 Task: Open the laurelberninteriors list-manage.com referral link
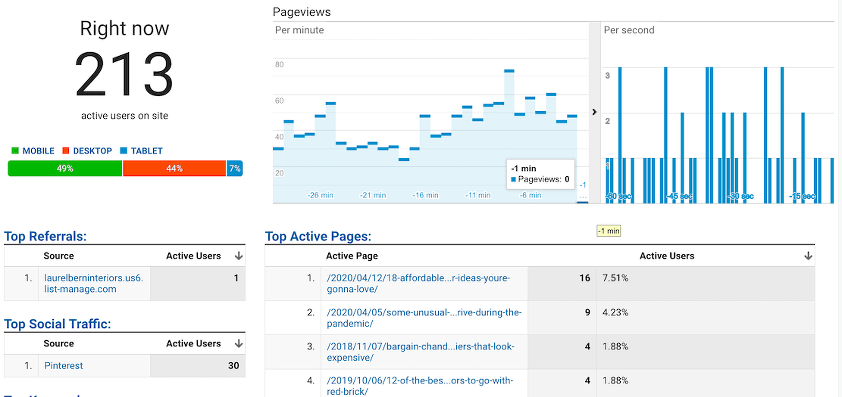point(94,284)
